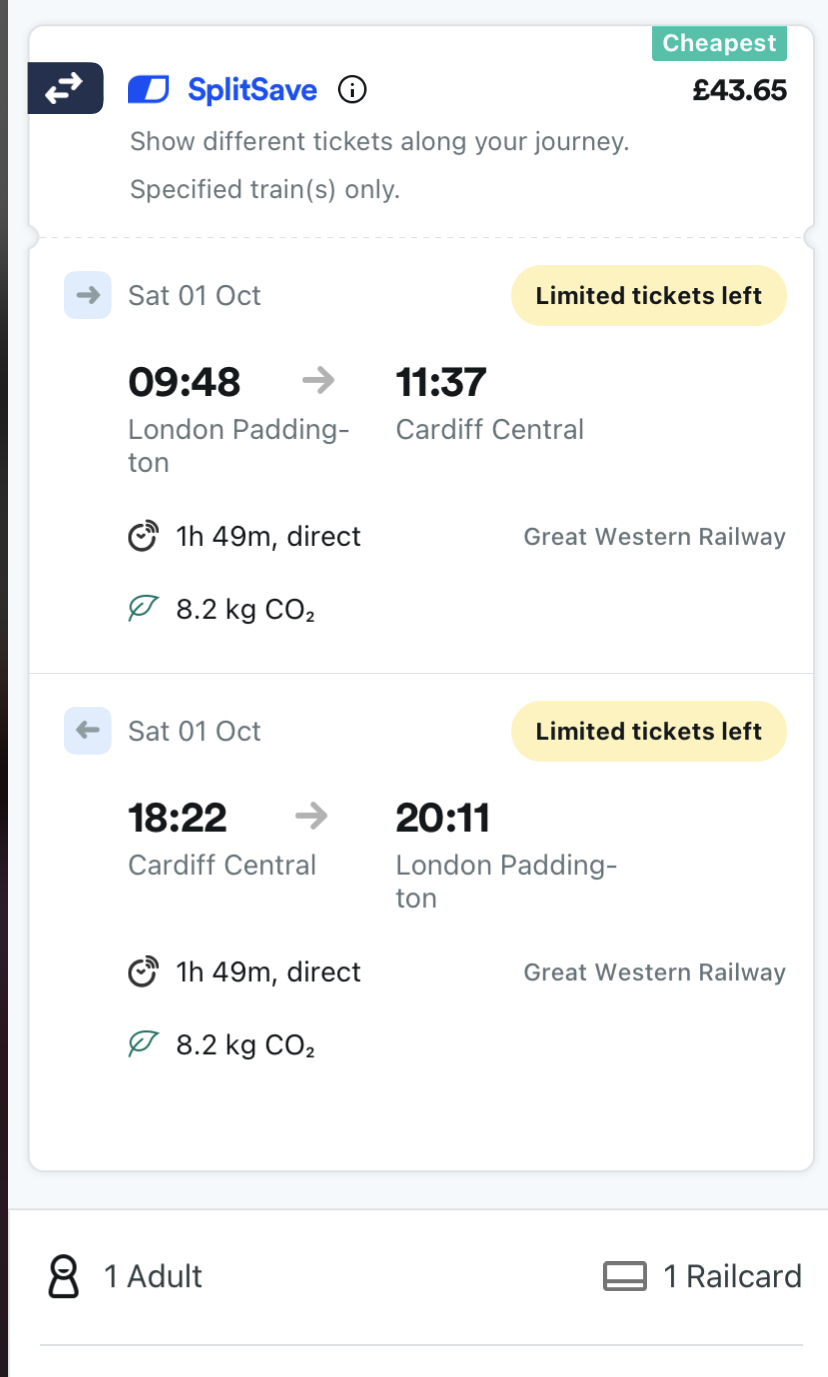Click the adult passenger icon
Image resolution: width=828 pixels, height=1377 pixels.
coord(64,1277)
